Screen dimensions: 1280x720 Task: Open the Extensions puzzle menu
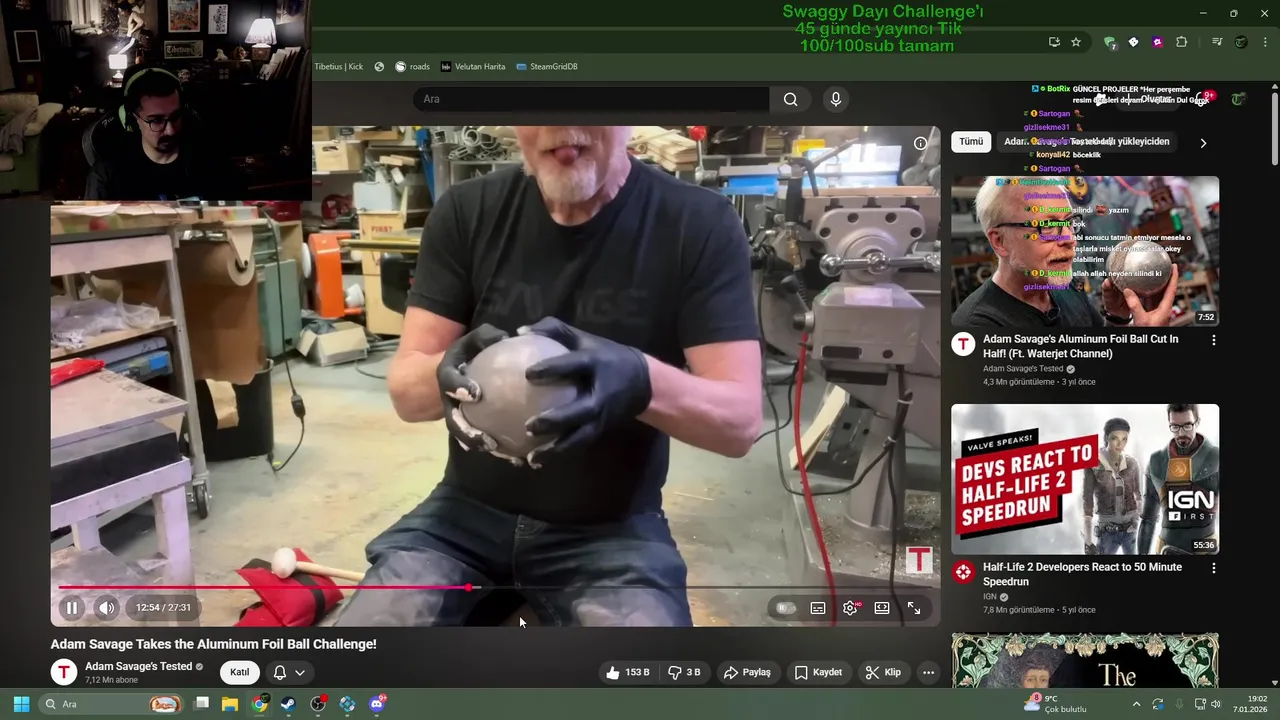coord(1182,42)
